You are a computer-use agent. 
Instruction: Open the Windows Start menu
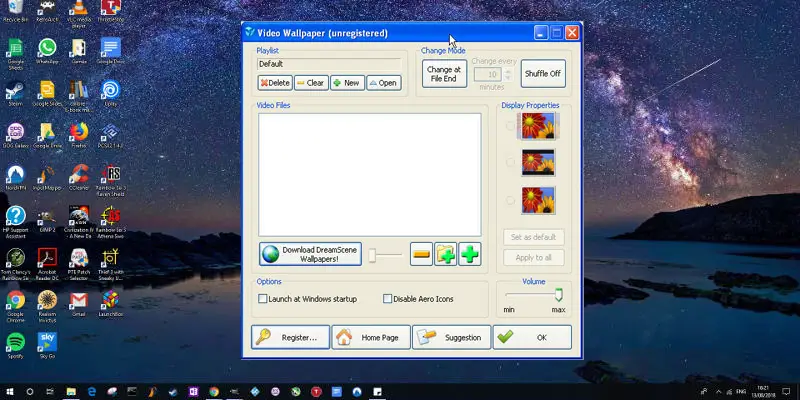(9, 392)
